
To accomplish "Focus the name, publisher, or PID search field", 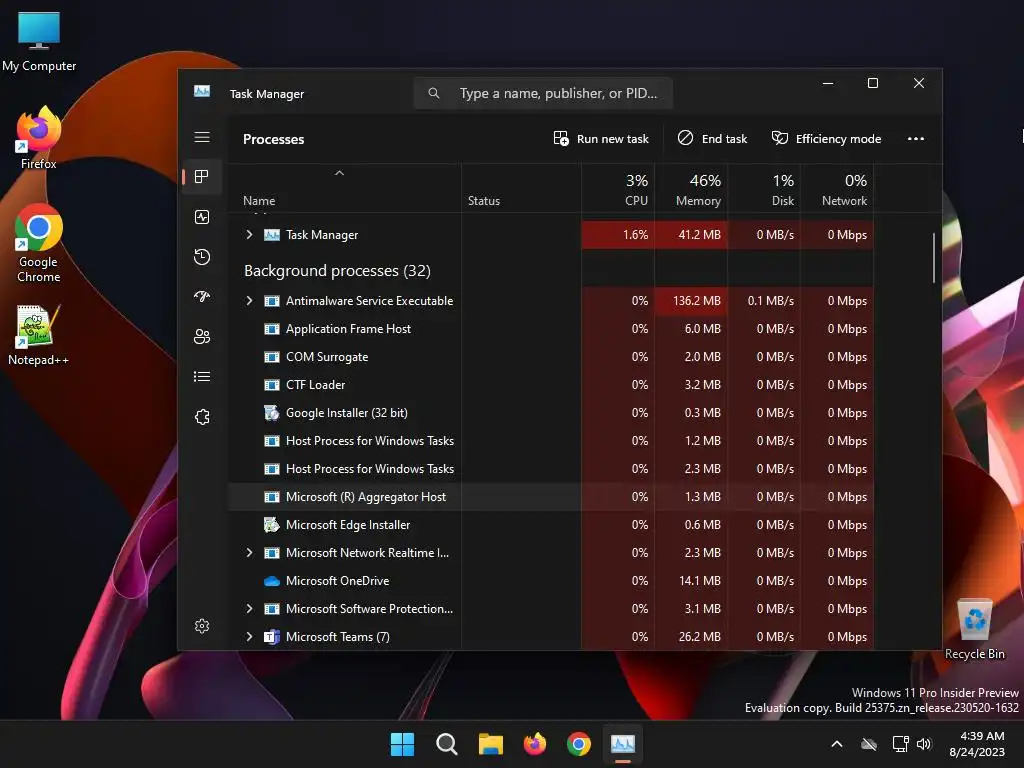I will click(543, 93).
